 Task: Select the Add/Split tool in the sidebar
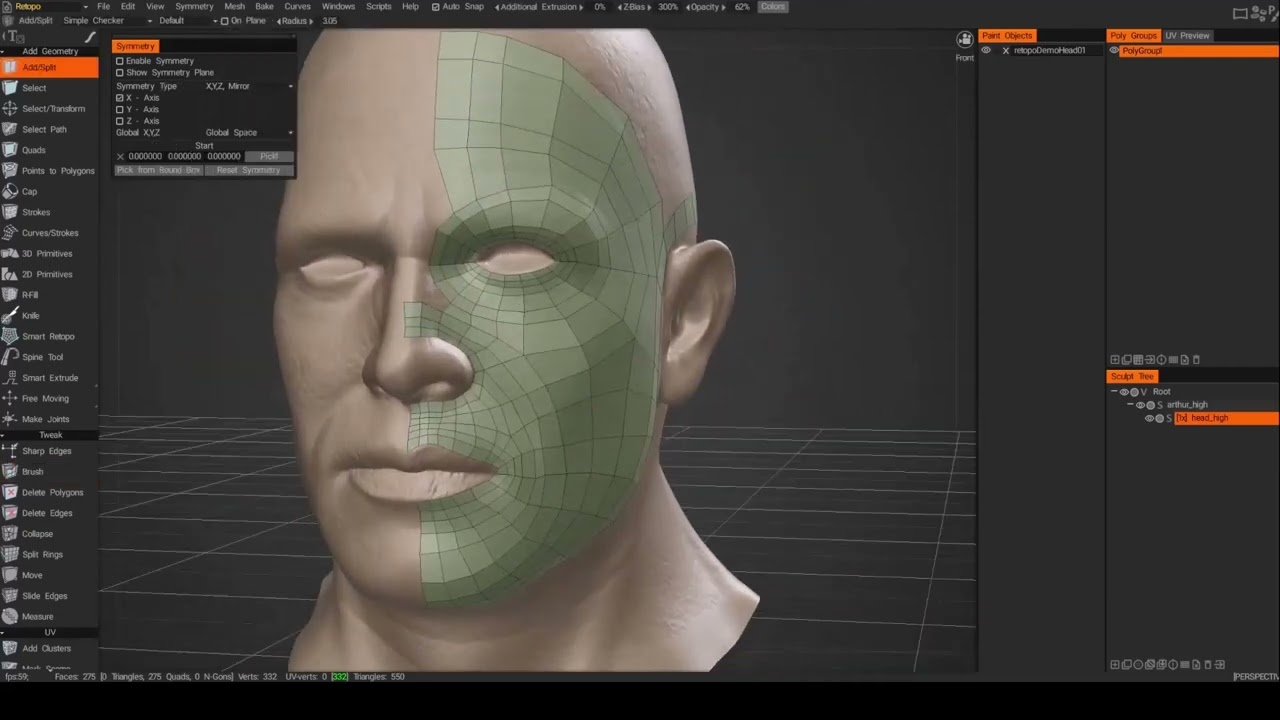point(49,67)
